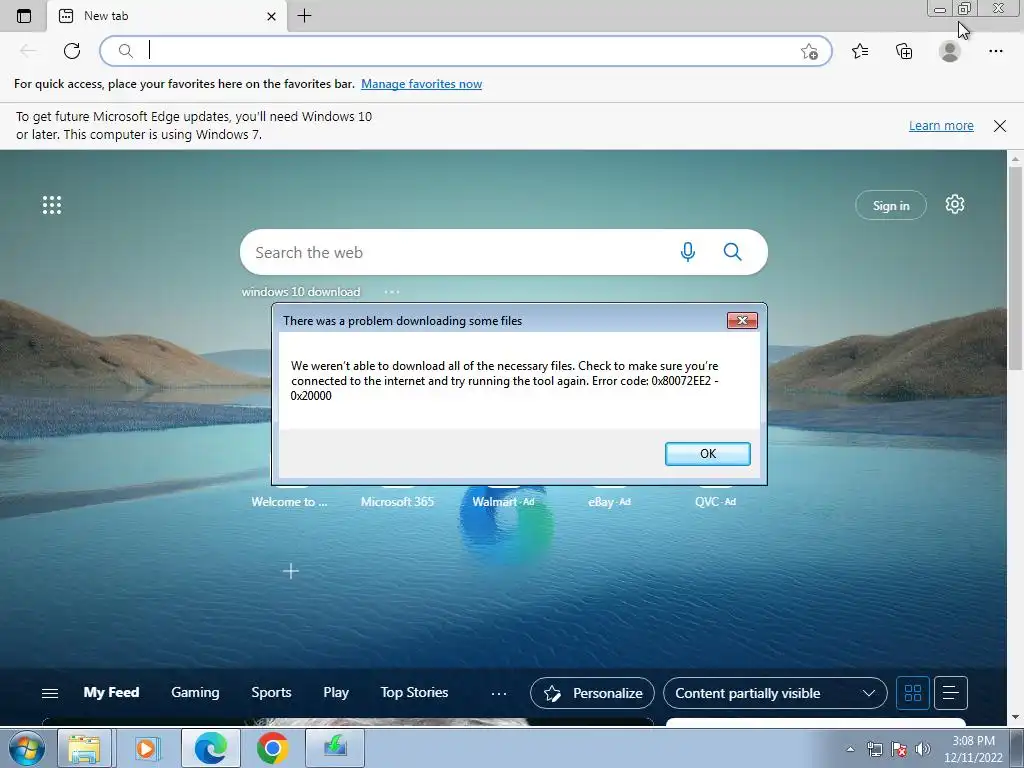Image resolution: width=1024 pixels, height=768 pixels.
Task: Click the page vertical scrollbar thumb
Action: tap(1016, 268)
